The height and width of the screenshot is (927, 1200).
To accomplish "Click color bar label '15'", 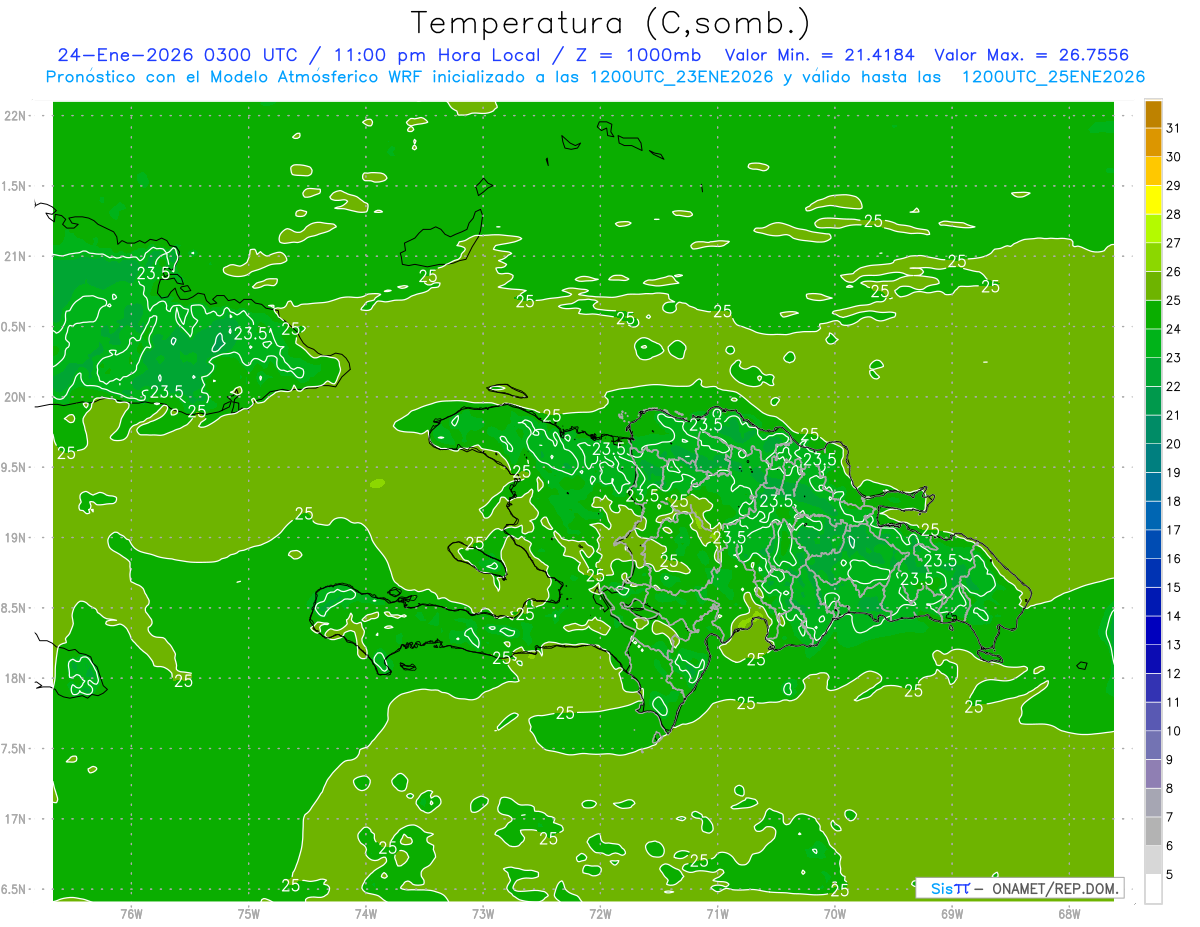I will (1174, 587).
